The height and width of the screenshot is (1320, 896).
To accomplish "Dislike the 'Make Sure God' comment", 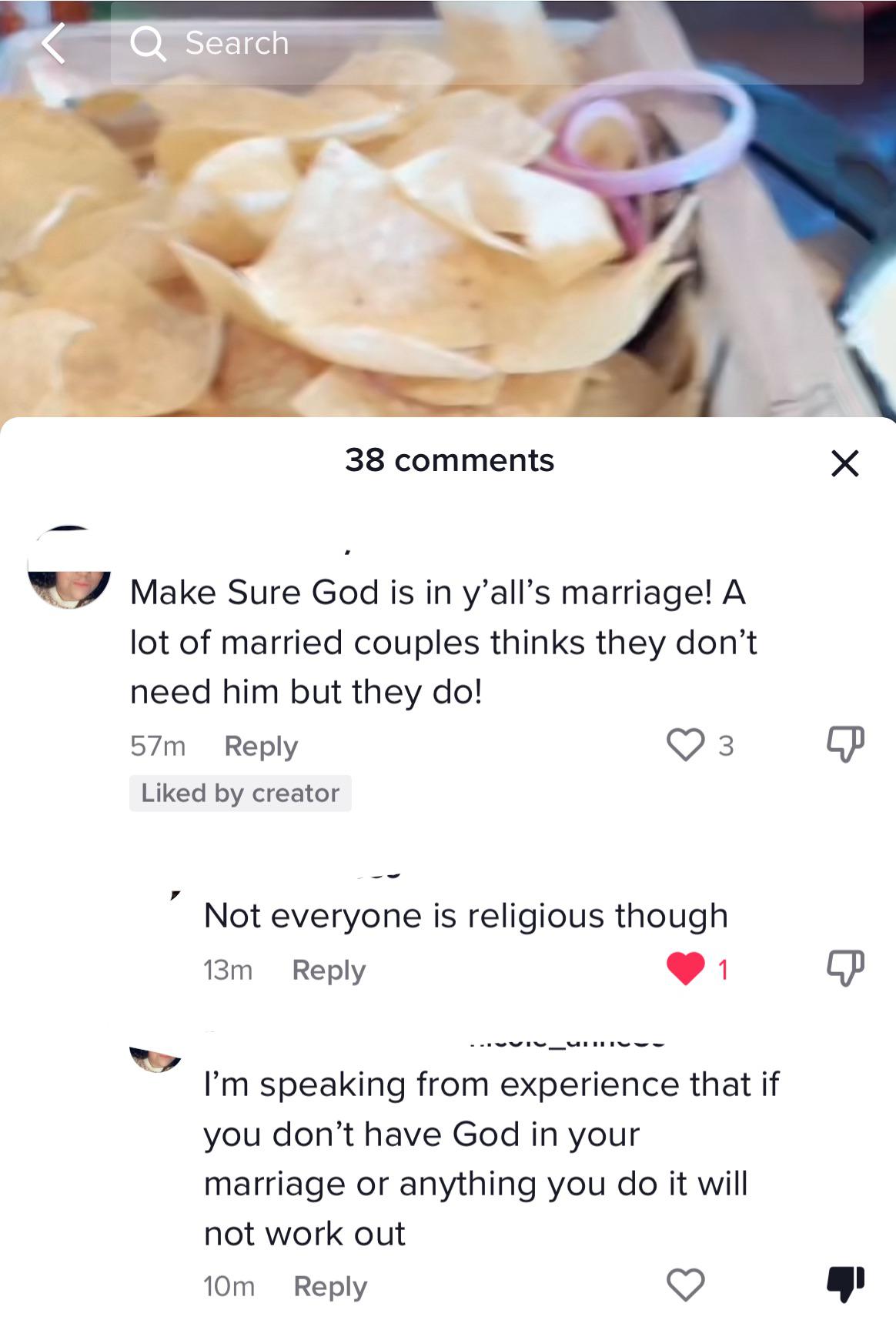I will click(845, 744).
